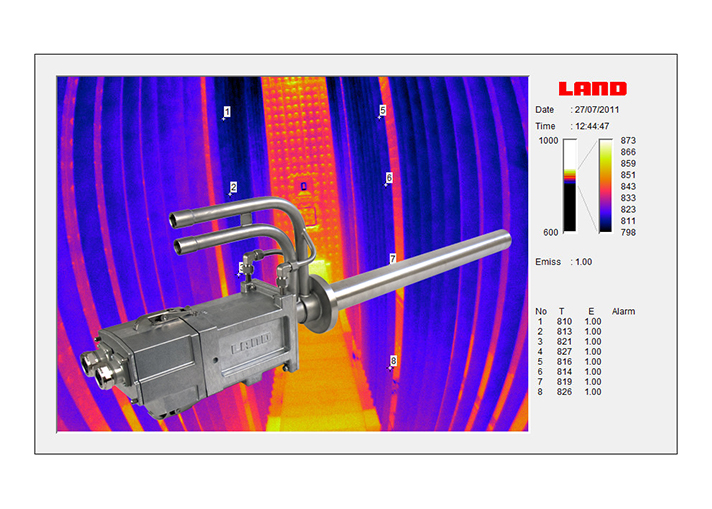
Task: Click the 823 palette scale label
Action: tap(628, 209)
